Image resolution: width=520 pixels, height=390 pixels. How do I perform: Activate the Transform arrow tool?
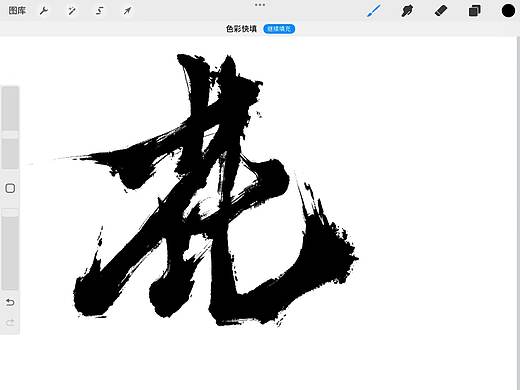(127, 11)
